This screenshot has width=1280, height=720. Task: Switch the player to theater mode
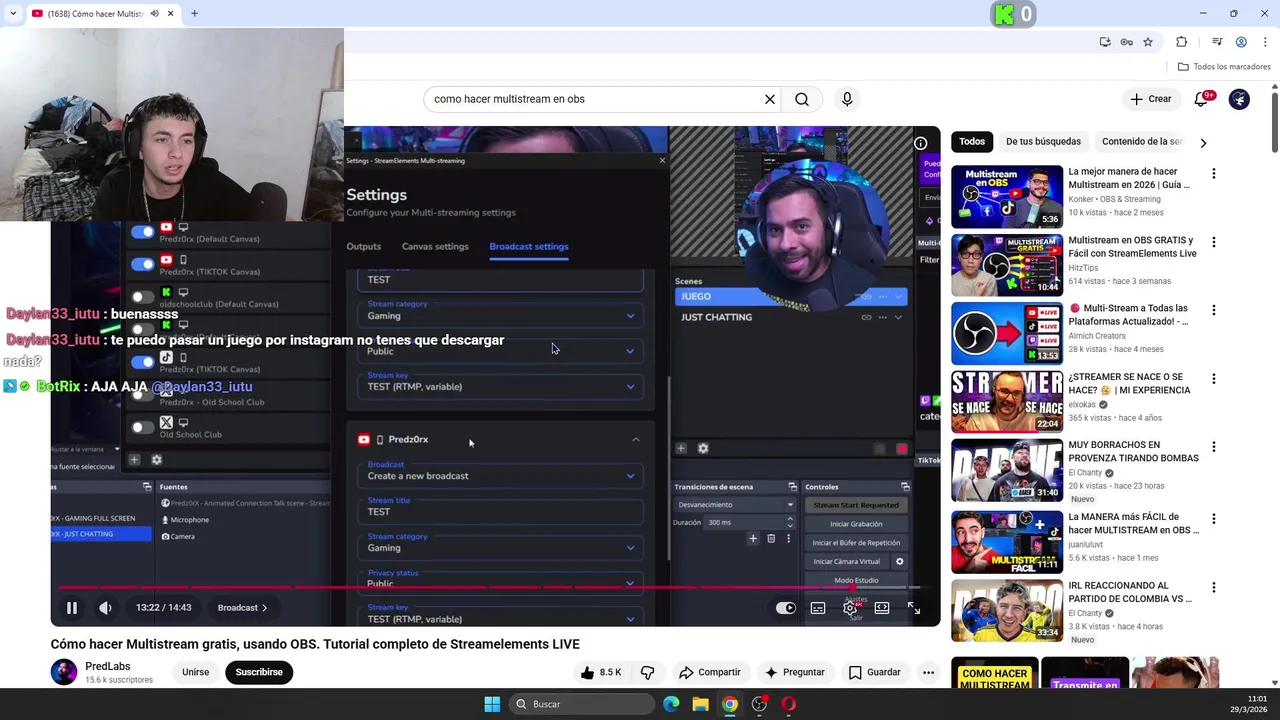(x=882, y=608)
